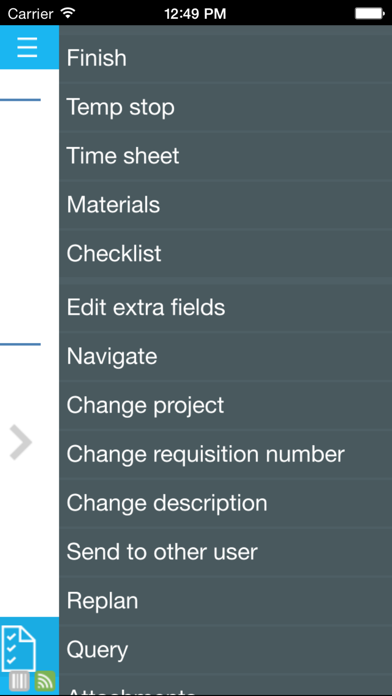This screenshot has width=392, height=696.
Task: Open Materials from the side menu
Action: [x=226, y=205]
